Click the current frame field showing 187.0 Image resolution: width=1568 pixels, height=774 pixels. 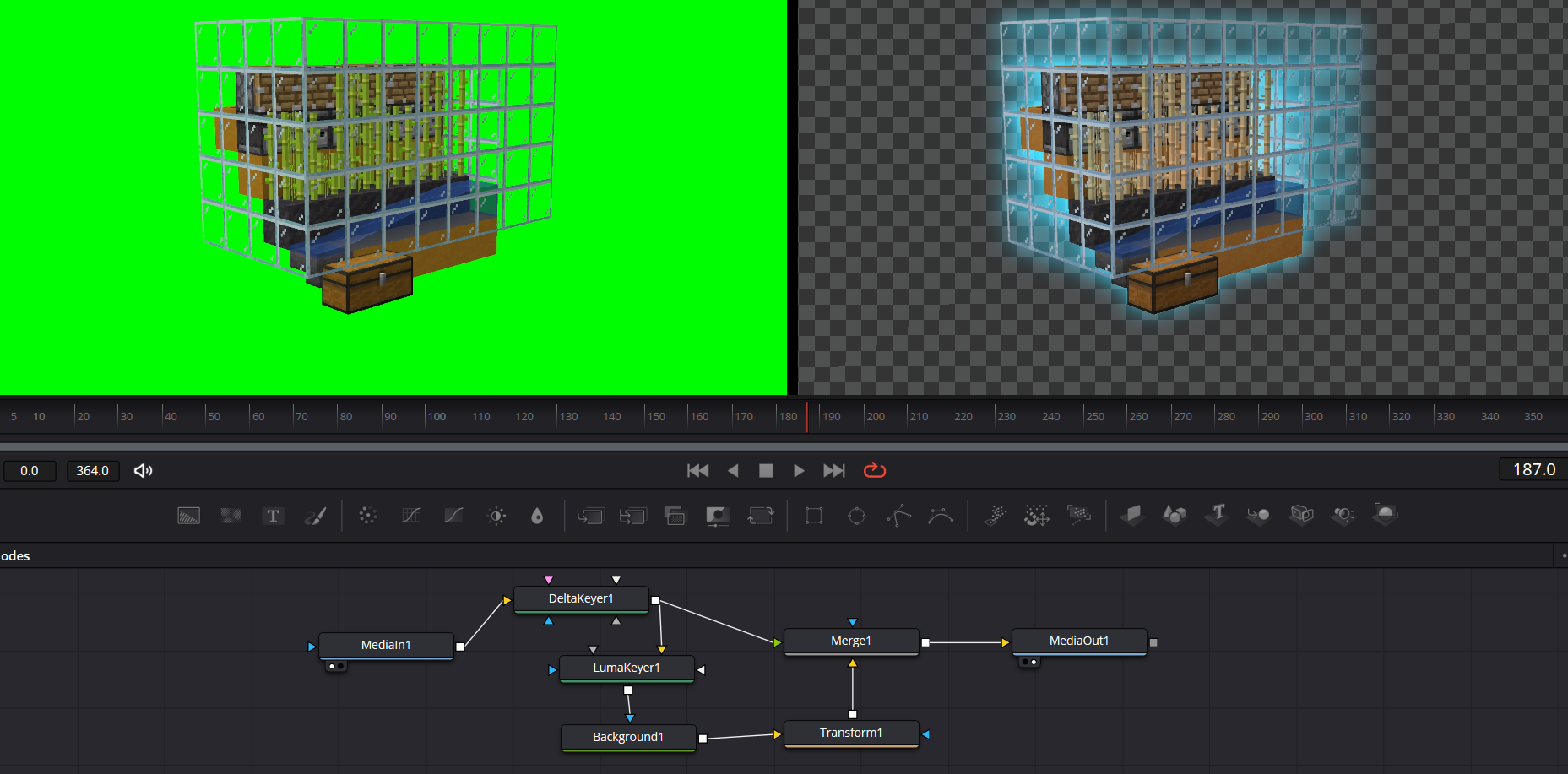click(x=1533, y=469)
